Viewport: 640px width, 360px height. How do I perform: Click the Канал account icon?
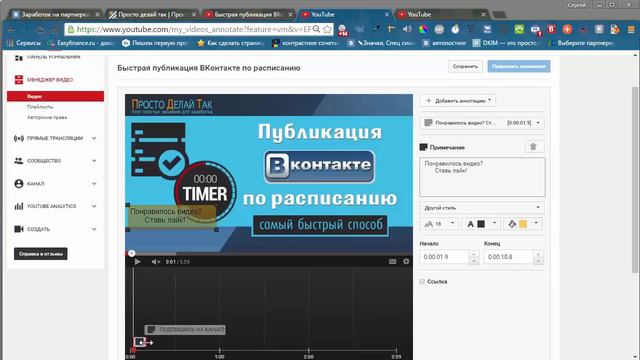coord(19,184)
